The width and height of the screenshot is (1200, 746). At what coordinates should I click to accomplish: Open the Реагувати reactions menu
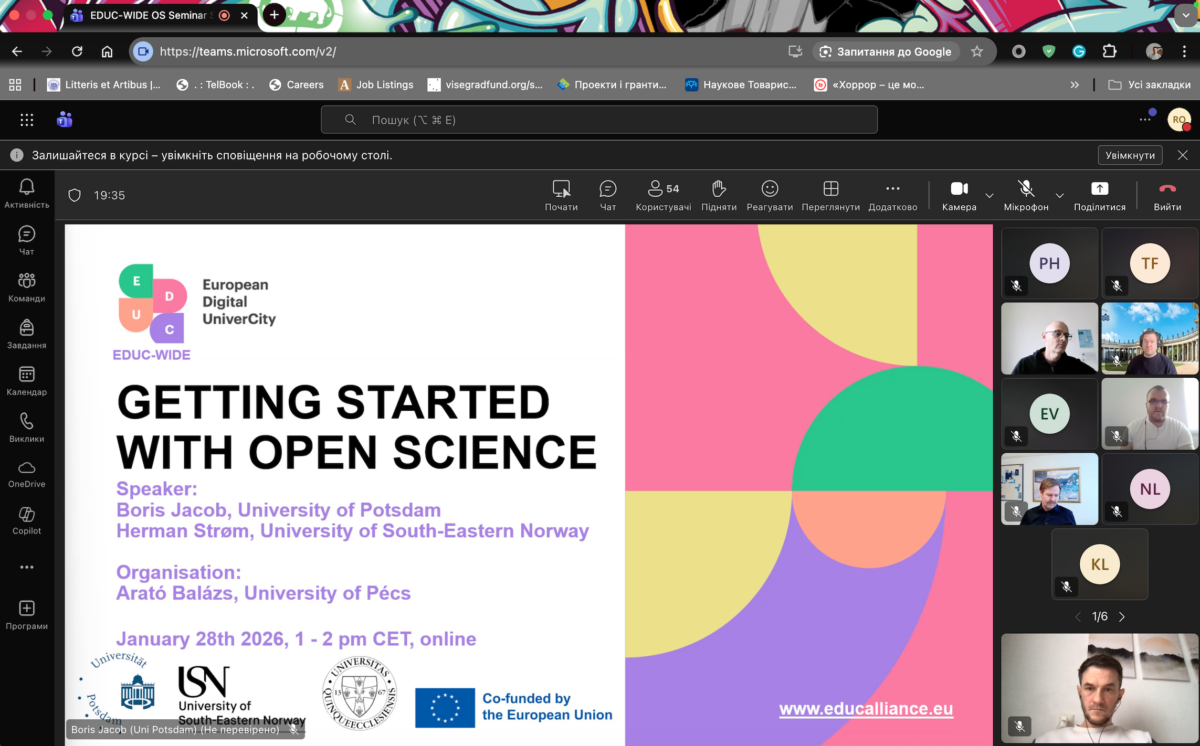tap(769, 194)
